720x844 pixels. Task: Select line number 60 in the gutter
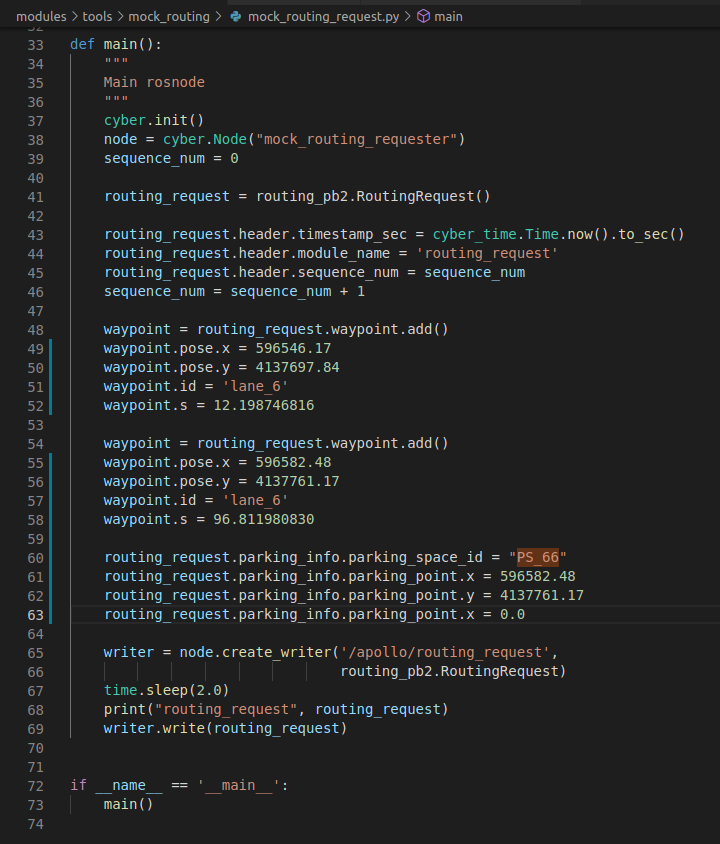(x=36, y=557)
